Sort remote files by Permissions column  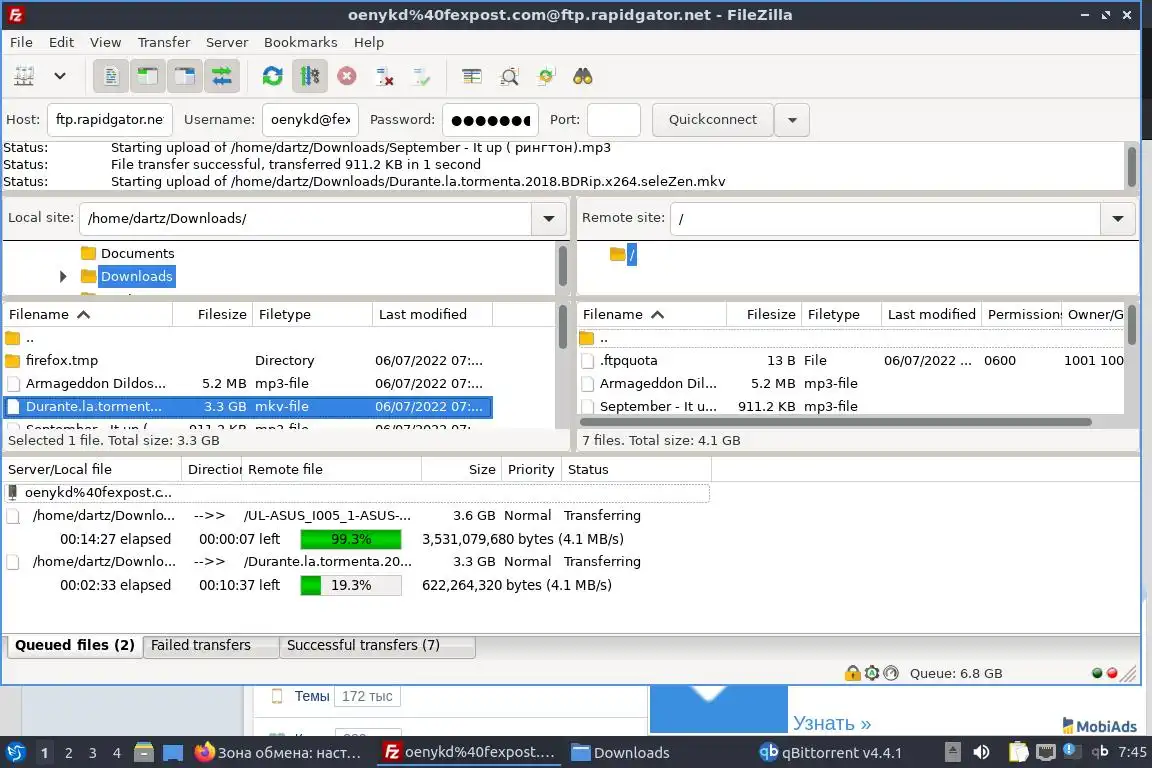[x=1023, y=315]
